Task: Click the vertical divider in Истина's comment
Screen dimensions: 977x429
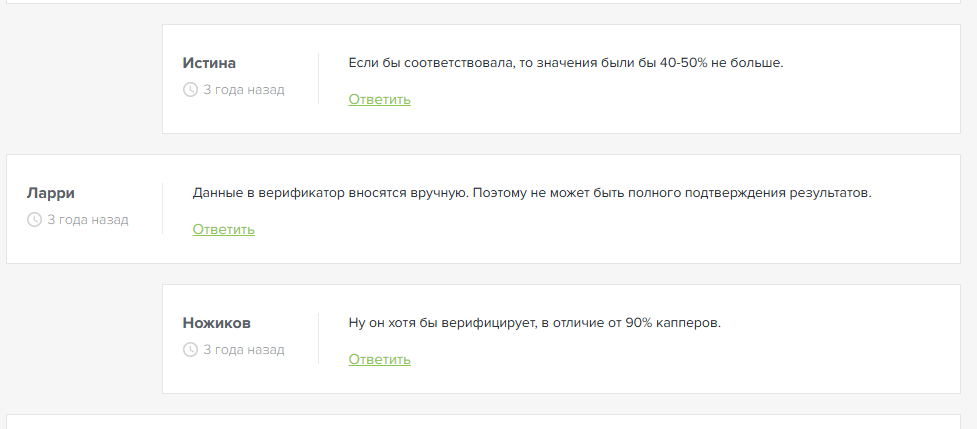Action: pos(318,78)
